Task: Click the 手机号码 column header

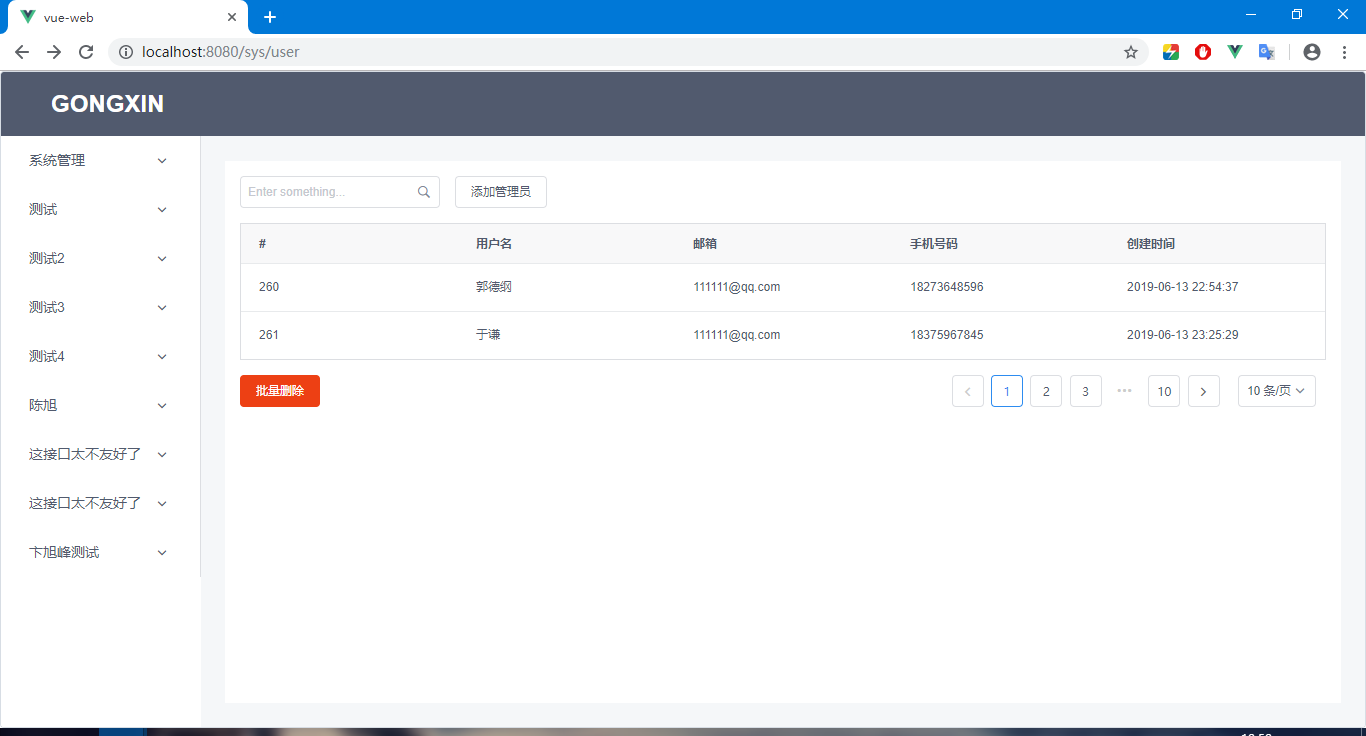Action: pos(934,244)
